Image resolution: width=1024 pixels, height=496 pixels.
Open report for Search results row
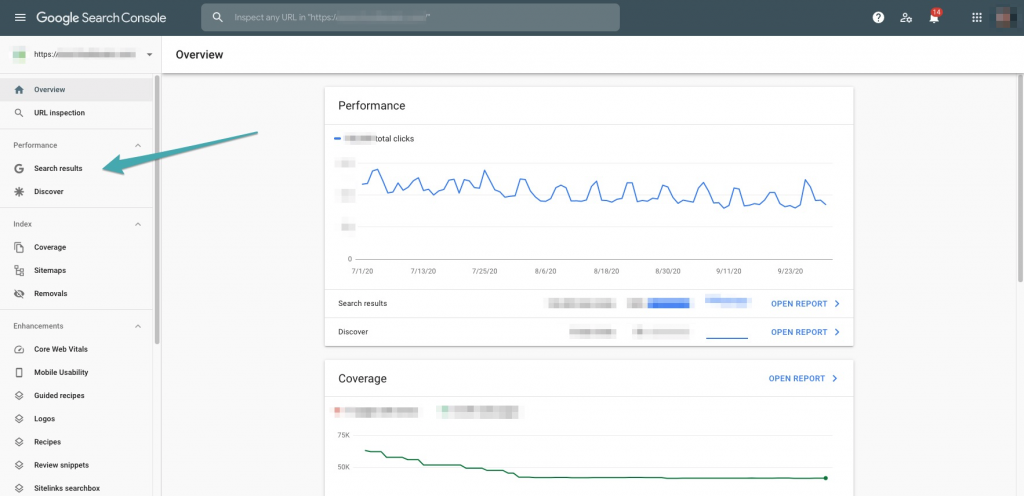click(x=805, y=303)
